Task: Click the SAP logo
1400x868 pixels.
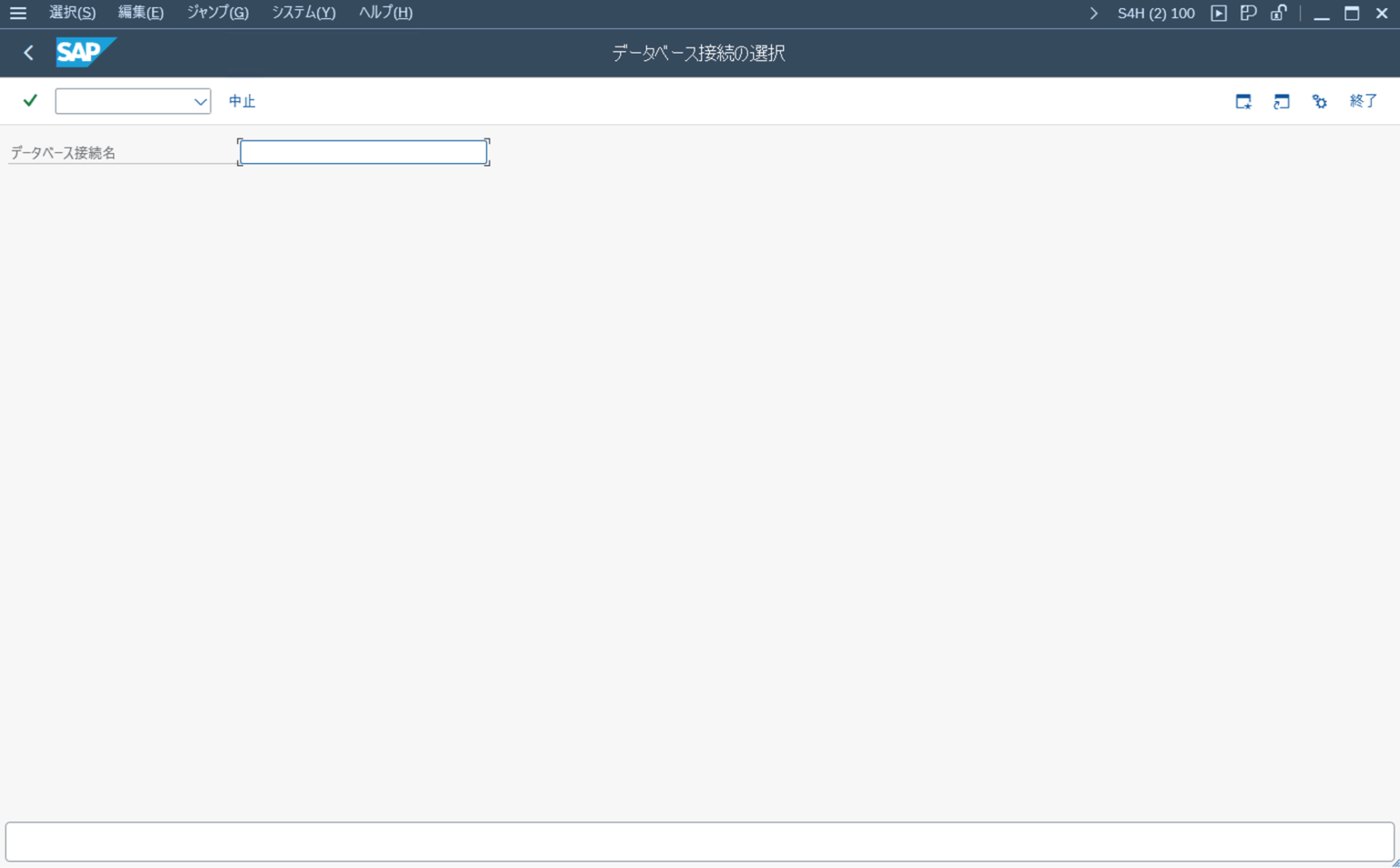Action: pos(85,52)
